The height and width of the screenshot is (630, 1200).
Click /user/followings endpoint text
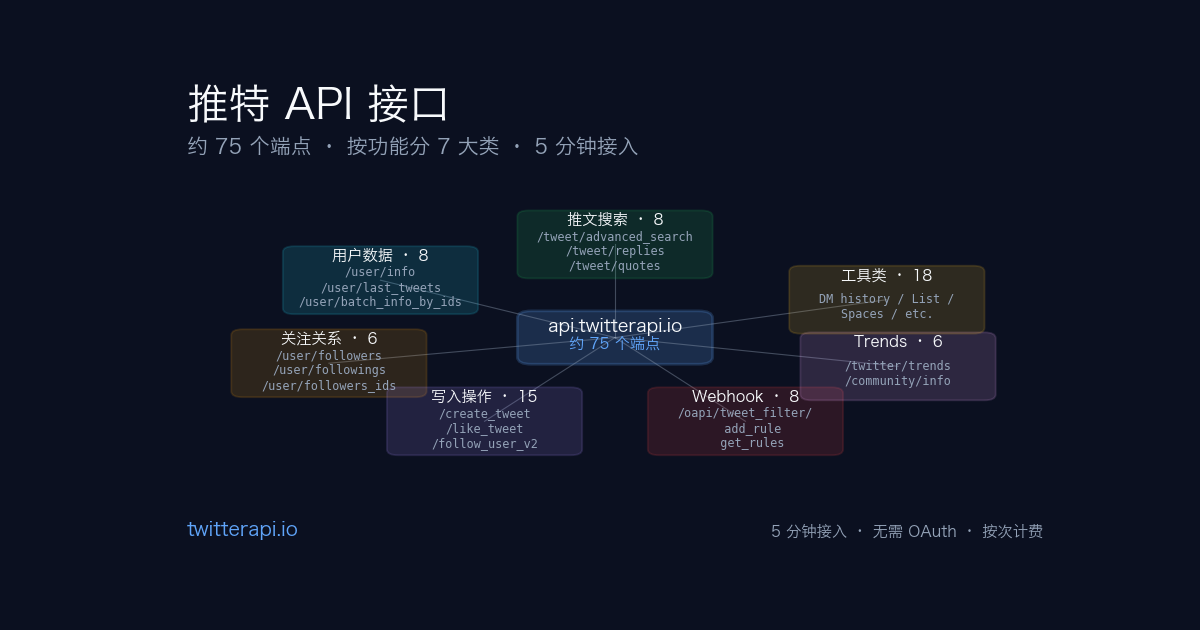tap(329, 370)
